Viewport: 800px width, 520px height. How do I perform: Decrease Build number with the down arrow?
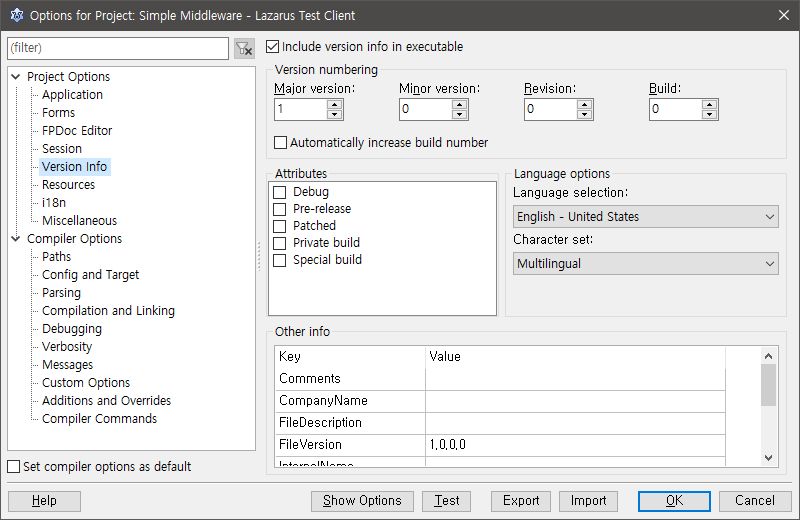tap(710, 114)
